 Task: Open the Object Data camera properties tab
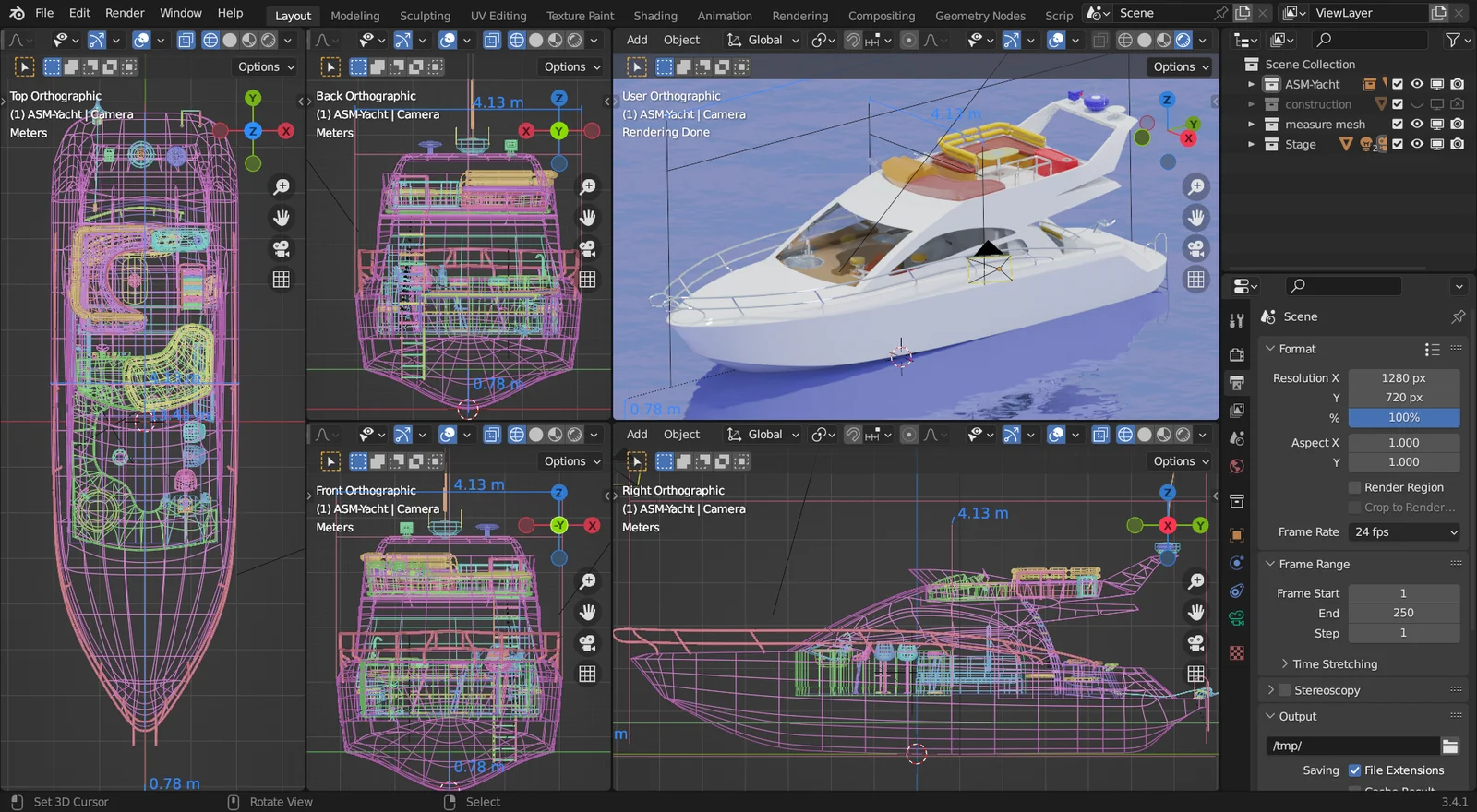pos(1237,618)
